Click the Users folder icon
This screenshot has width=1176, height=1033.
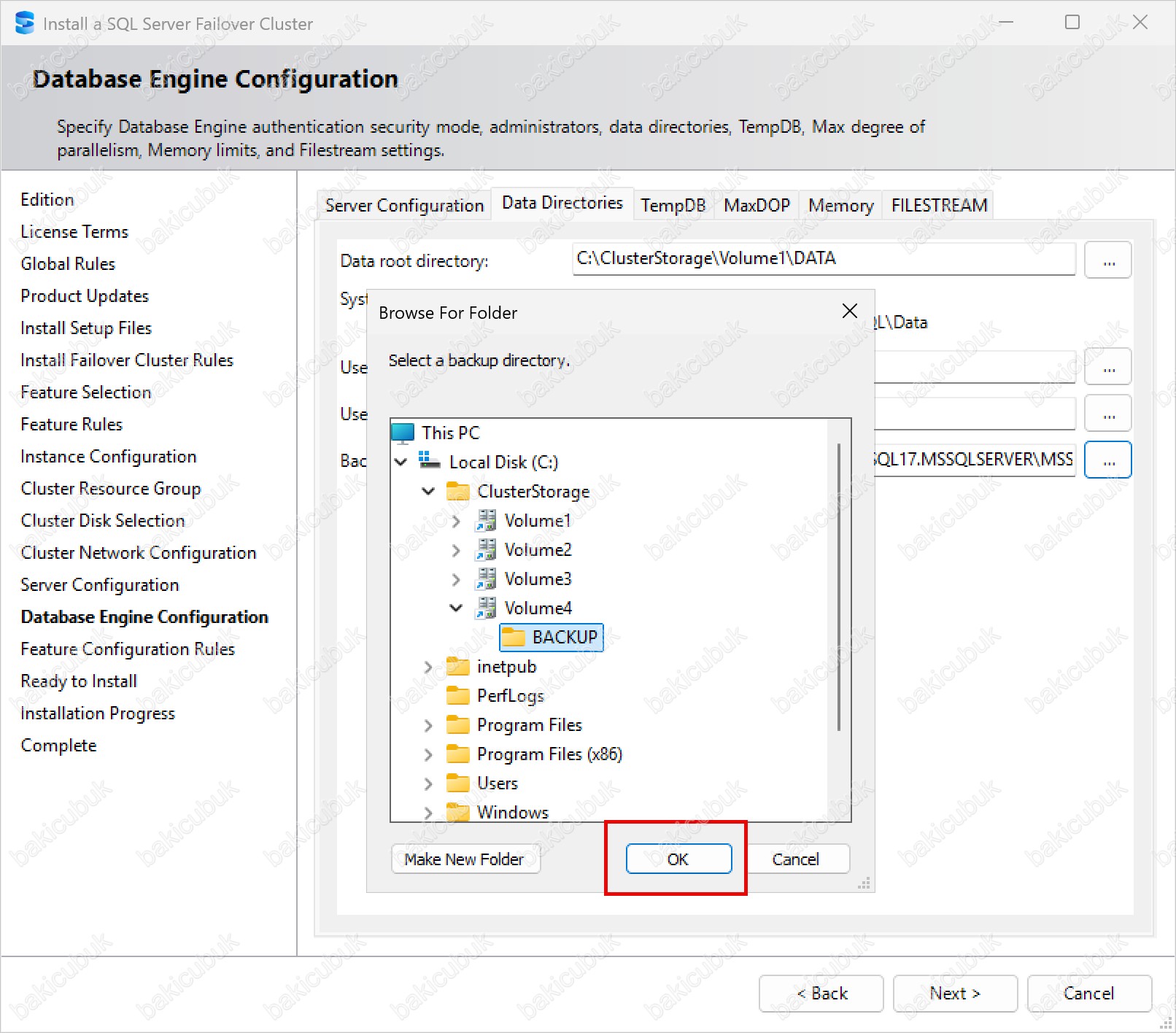[x=457, y=784]
